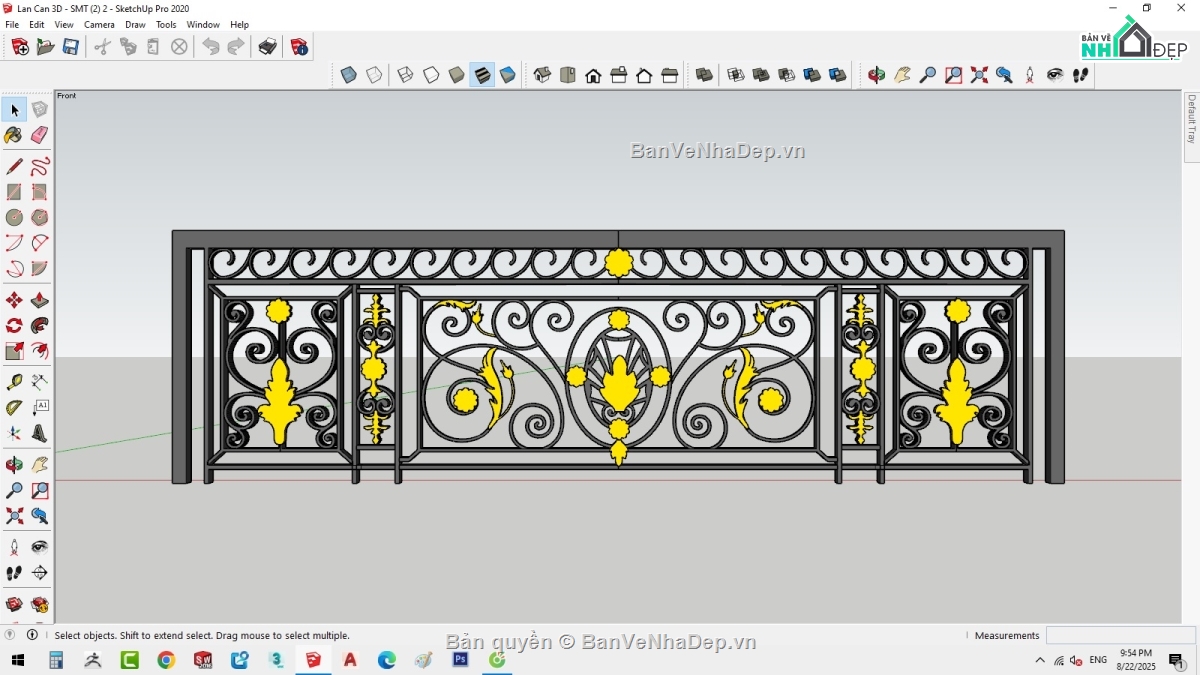Activate the Eraser tool

[39, 135]
